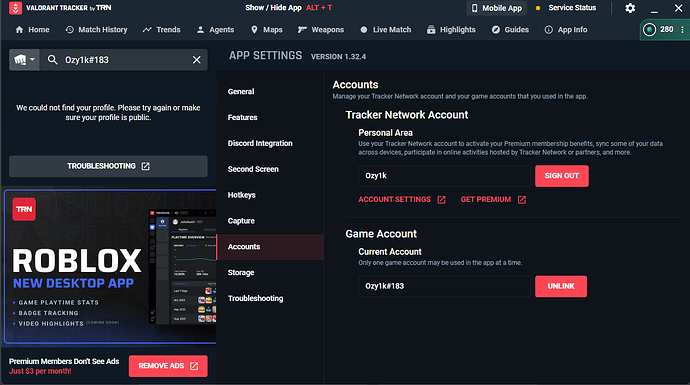Screen dimensions: 690x385
Task: Click the SIGN OUT button
Action: (x=562, y=176)
